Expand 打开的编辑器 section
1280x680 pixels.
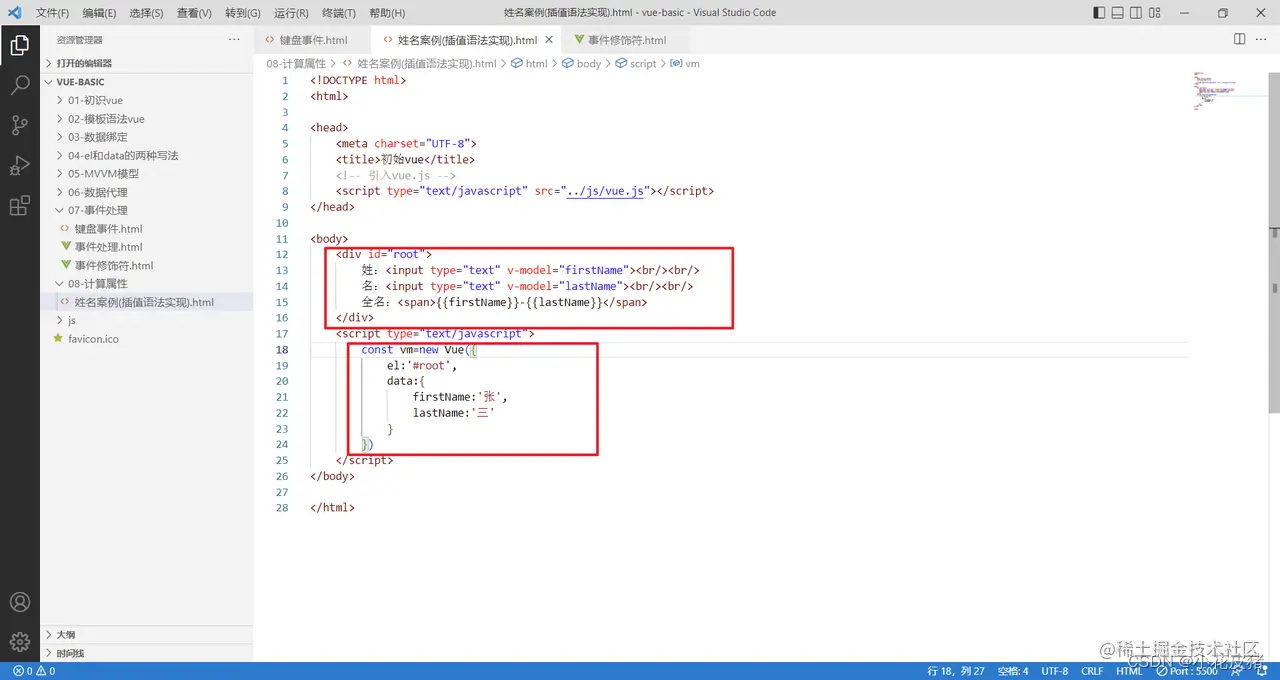[147, 63]
